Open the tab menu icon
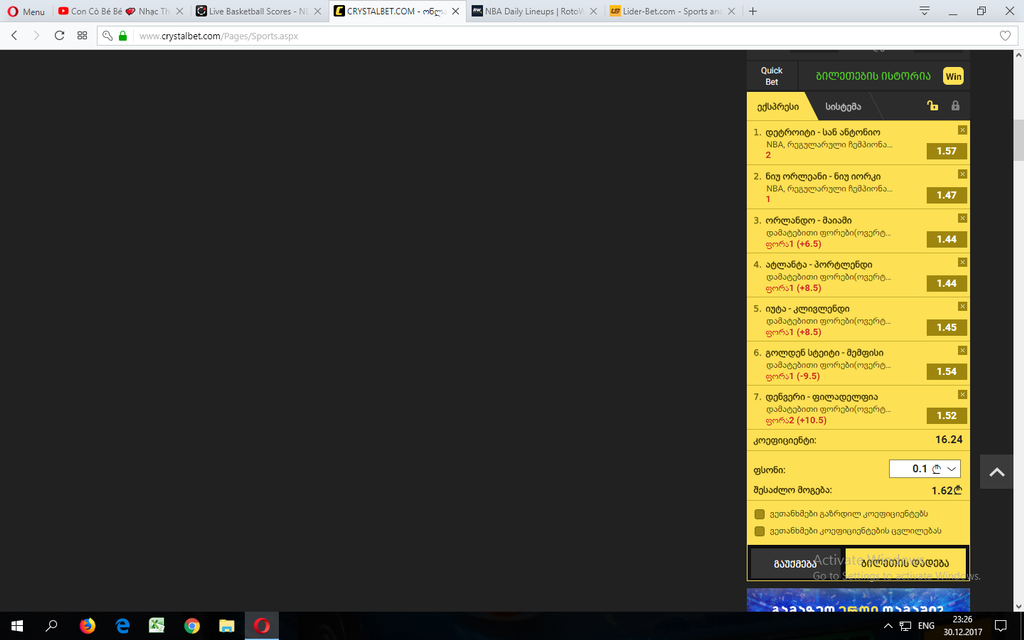Image resolution: width=1024 pixels, height=640 pixels. coord(924,11)
